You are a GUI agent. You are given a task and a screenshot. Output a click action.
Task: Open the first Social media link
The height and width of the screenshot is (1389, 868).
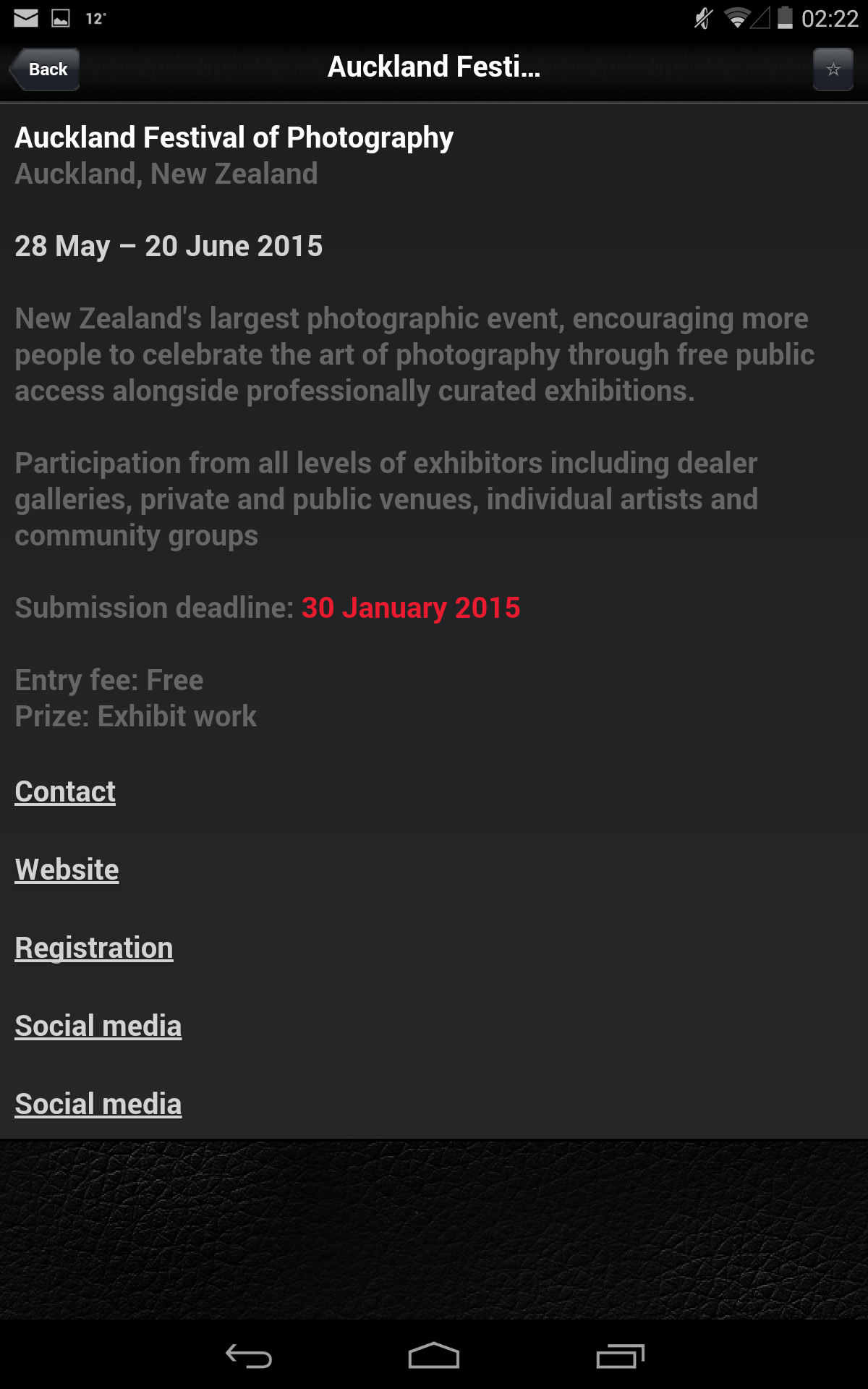coord(98,1026)
